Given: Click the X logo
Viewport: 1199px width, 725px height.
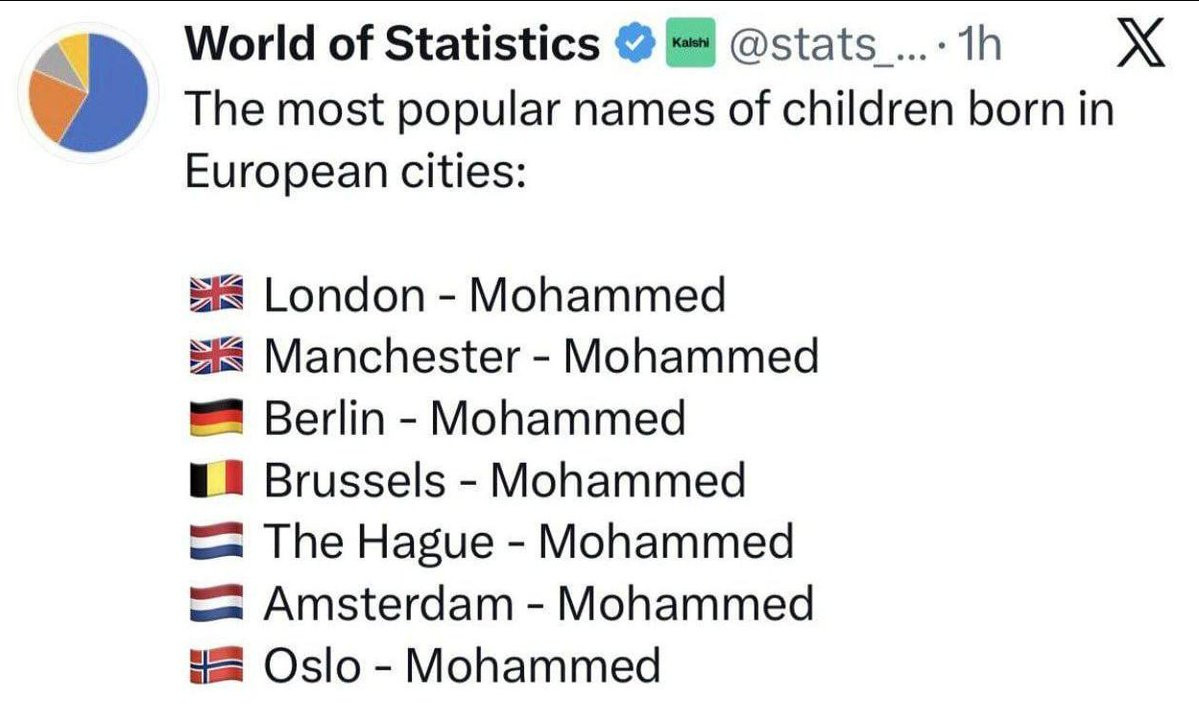Looking at the screenshot, I should click(1139, 46).
